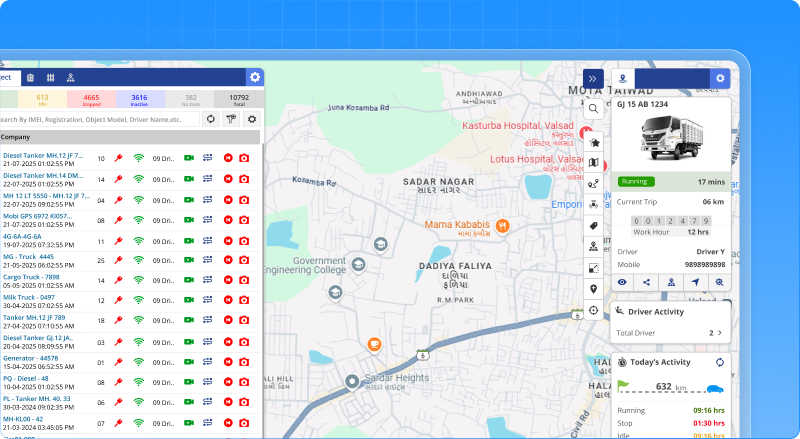Click the green Running status badge

pos(636,182)
